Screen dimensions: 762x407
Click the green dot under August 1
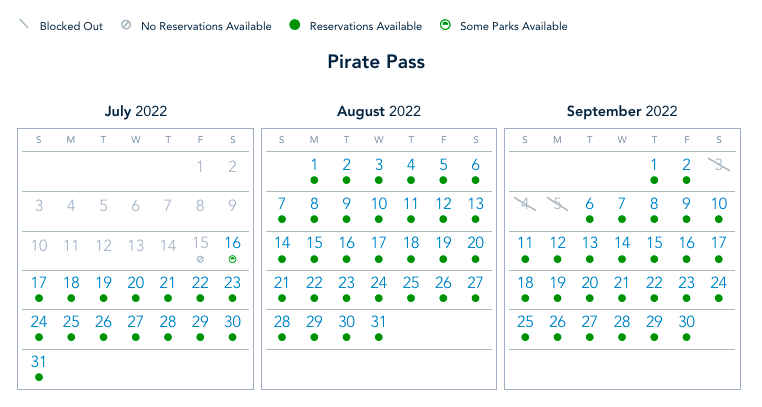tap(314, 180)
